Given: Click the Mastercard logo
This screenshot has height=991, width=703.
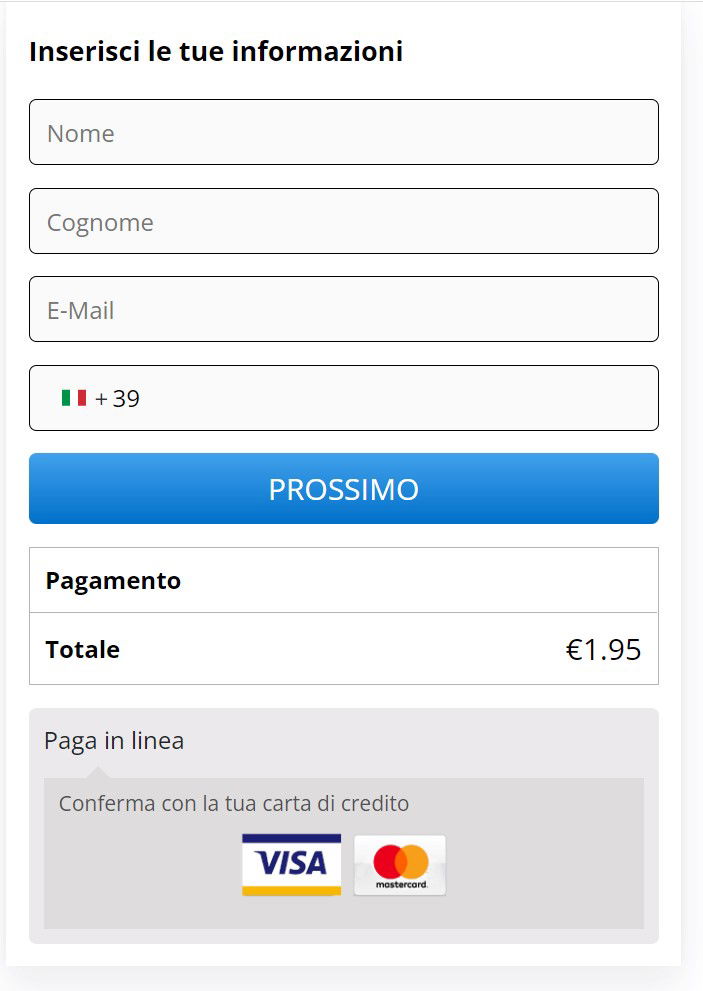Looking at the screenshot, I should (x=400, y=864).
